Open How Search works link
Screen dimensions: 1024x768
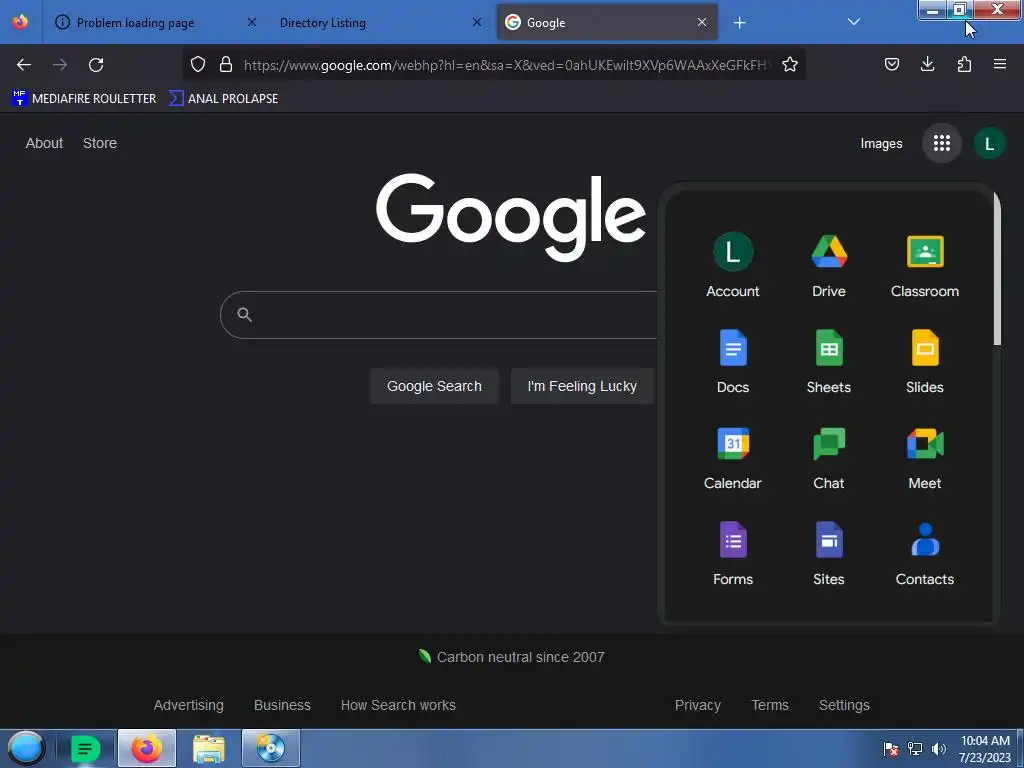point(398,705)
